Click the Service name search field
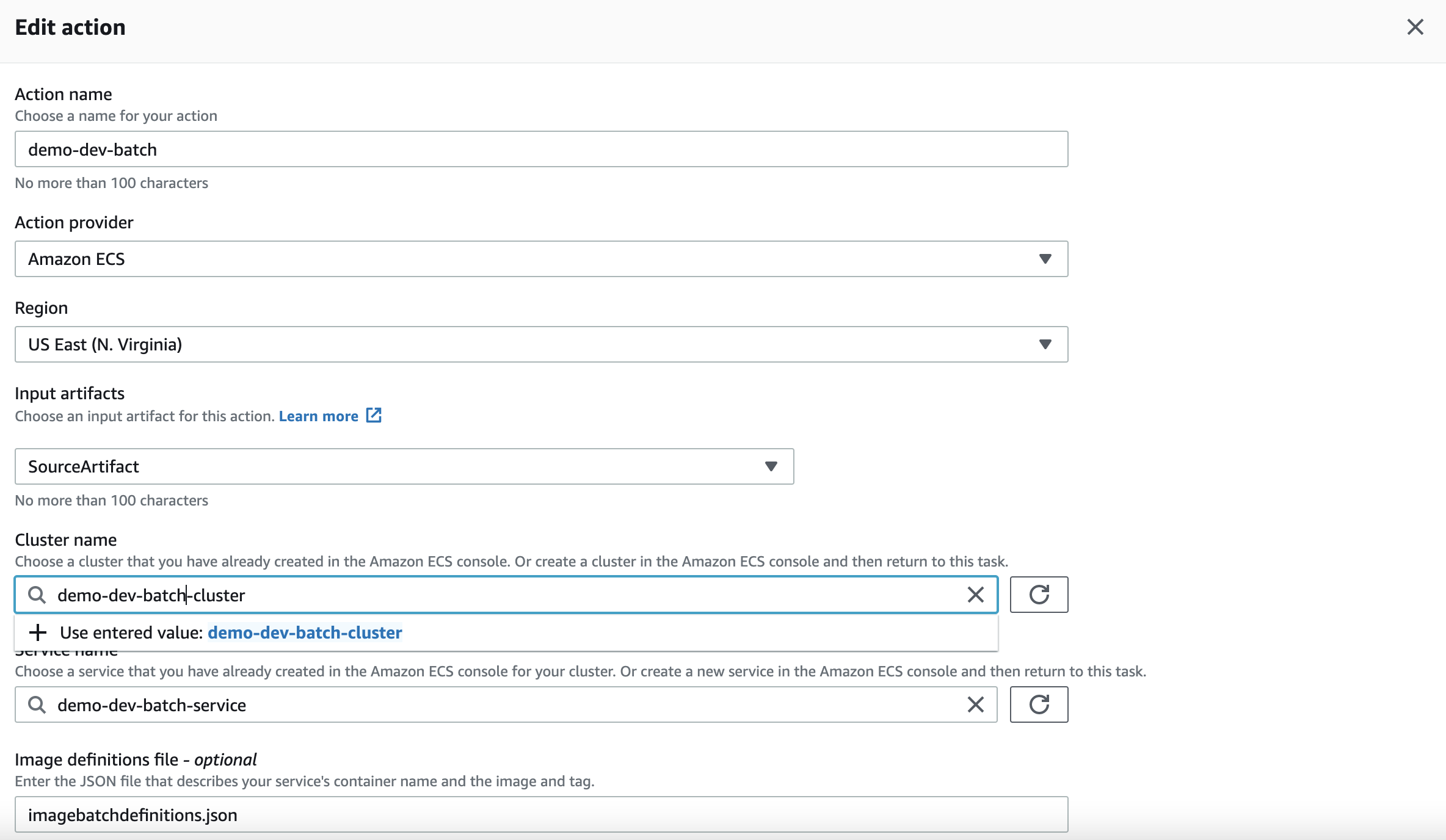 click(x=506, y=704)
